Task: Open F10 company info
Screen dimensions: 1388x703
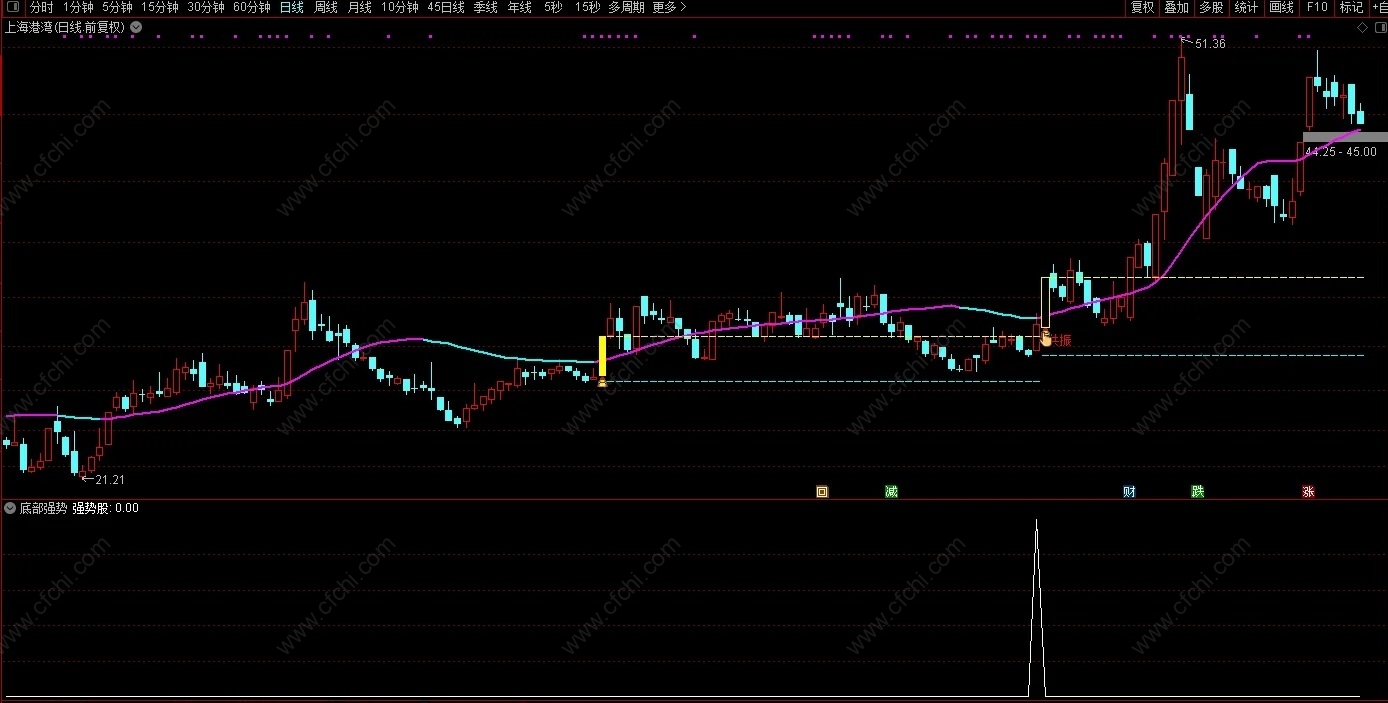Action: click(1317, 7)
